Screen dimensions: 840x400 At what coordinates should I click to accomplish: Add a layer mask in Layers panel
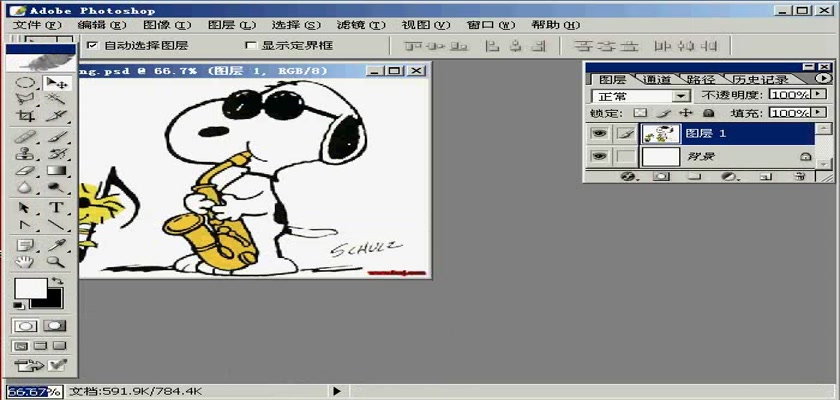662,176
